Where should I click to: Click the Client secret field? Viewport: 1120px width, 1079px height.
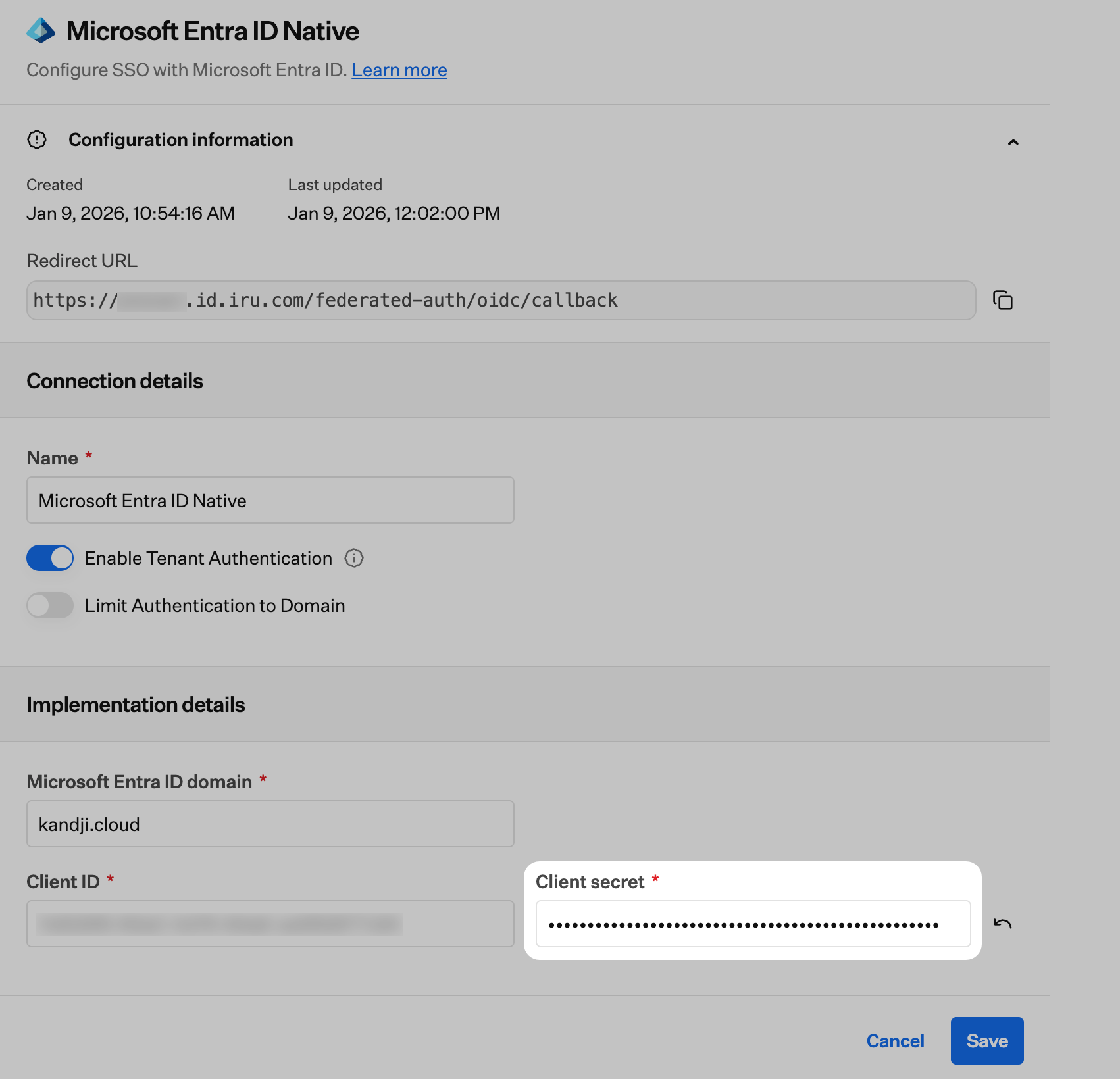click(x=753, y=924)
